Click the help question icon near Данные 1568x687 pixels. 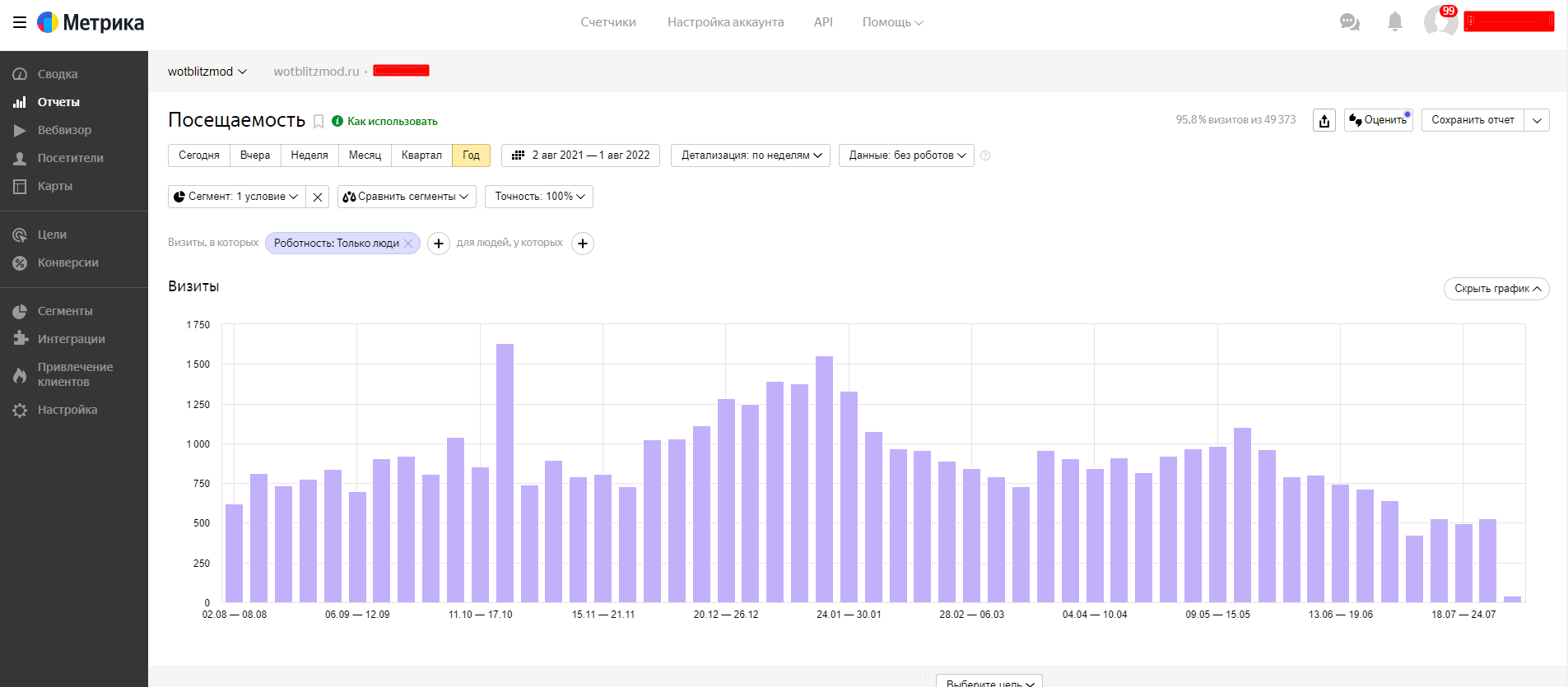[x=985, y=156]
